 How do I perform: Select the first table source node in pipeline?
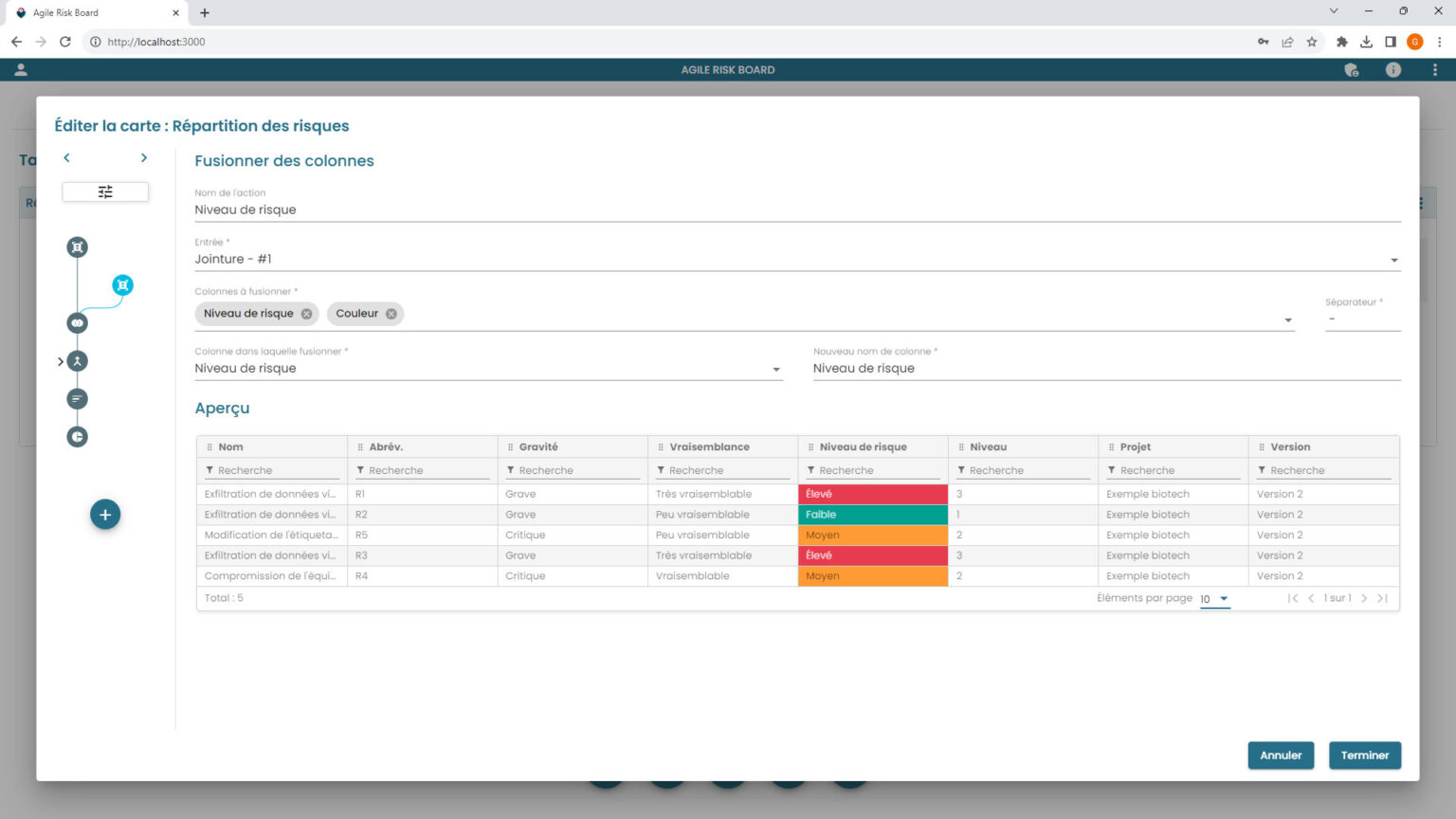coord(77,246)
